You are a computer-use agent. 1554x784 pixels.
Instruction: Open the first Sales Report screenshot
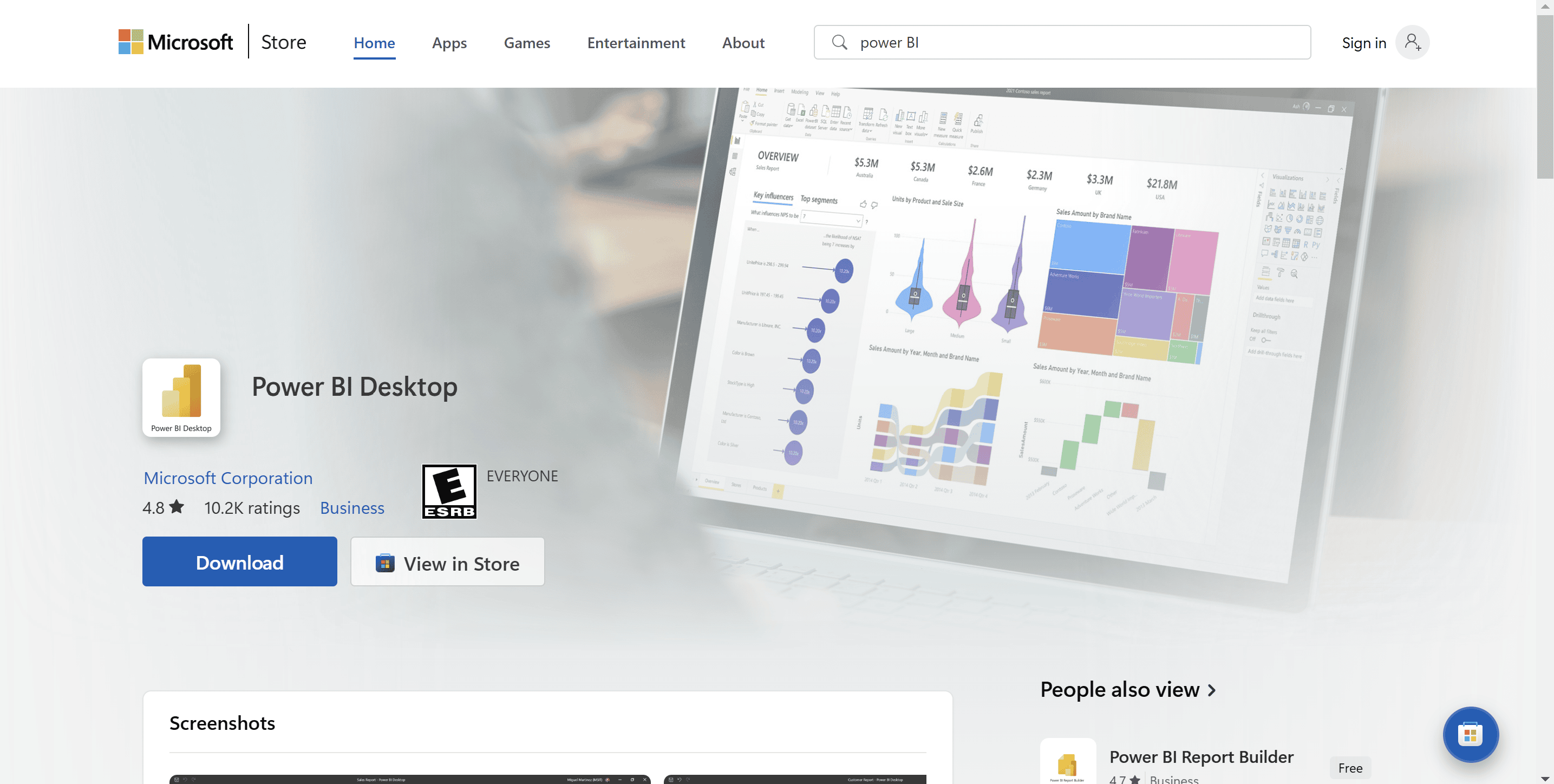coord(410,779)
